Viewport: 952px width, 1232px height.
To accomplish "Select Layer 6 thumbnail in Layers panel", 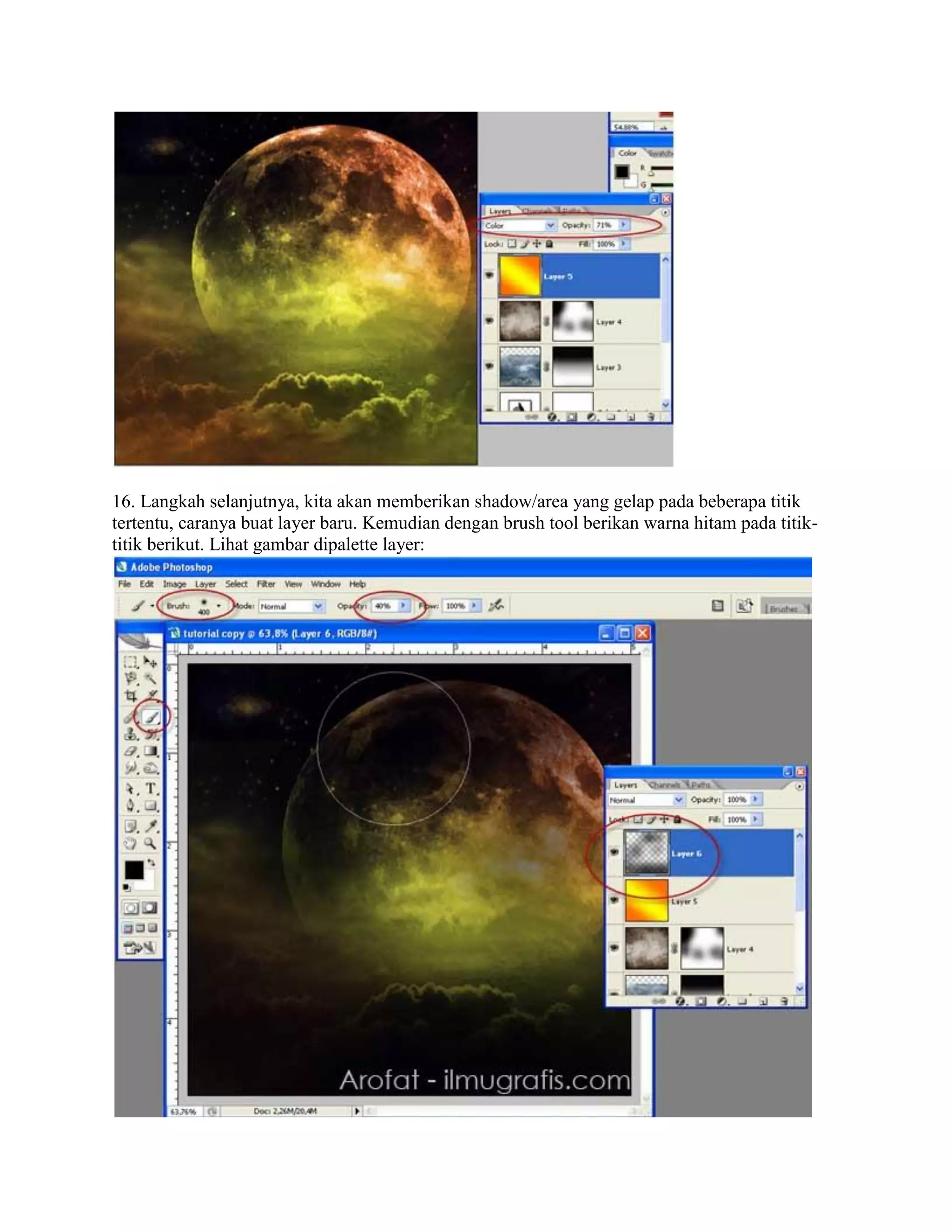I will point(646,852).
